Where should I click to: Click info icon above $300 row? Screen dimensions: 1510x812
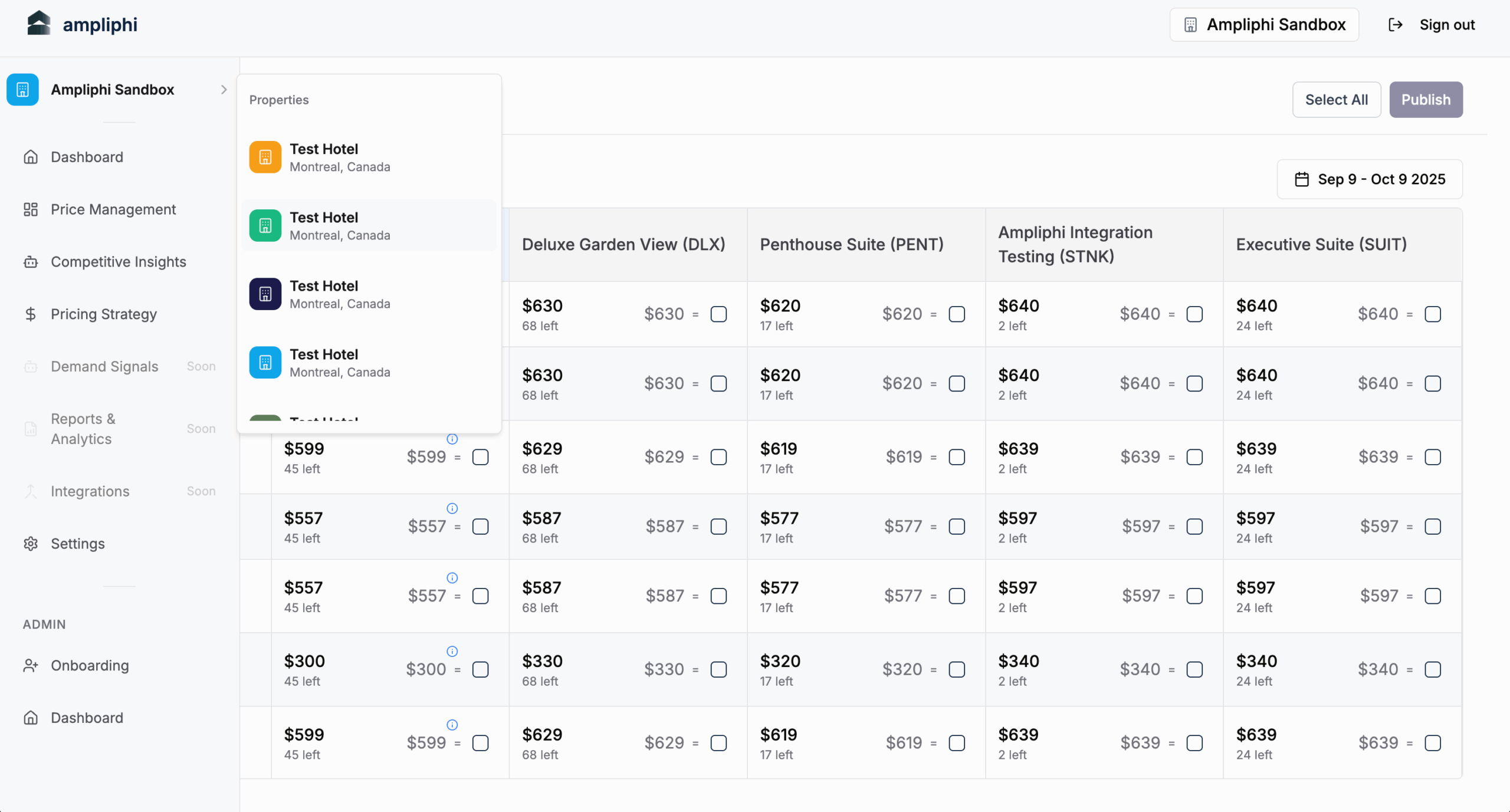[x=452, y=651]
